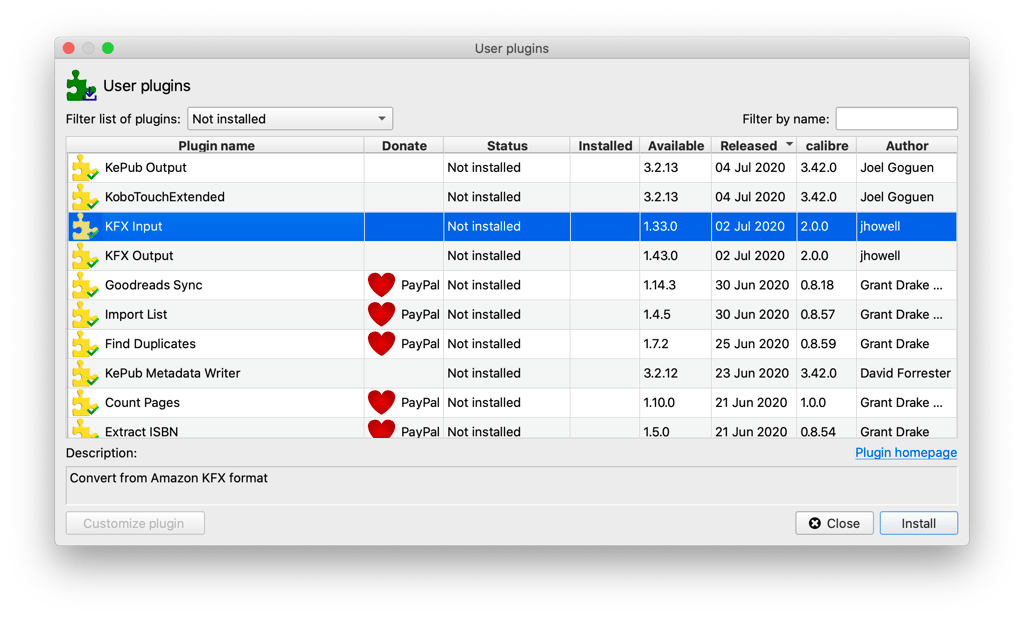Open the Filter list of plugins dropdown
The width and height of the screenshot is (1024, 618).
[290, 119]
